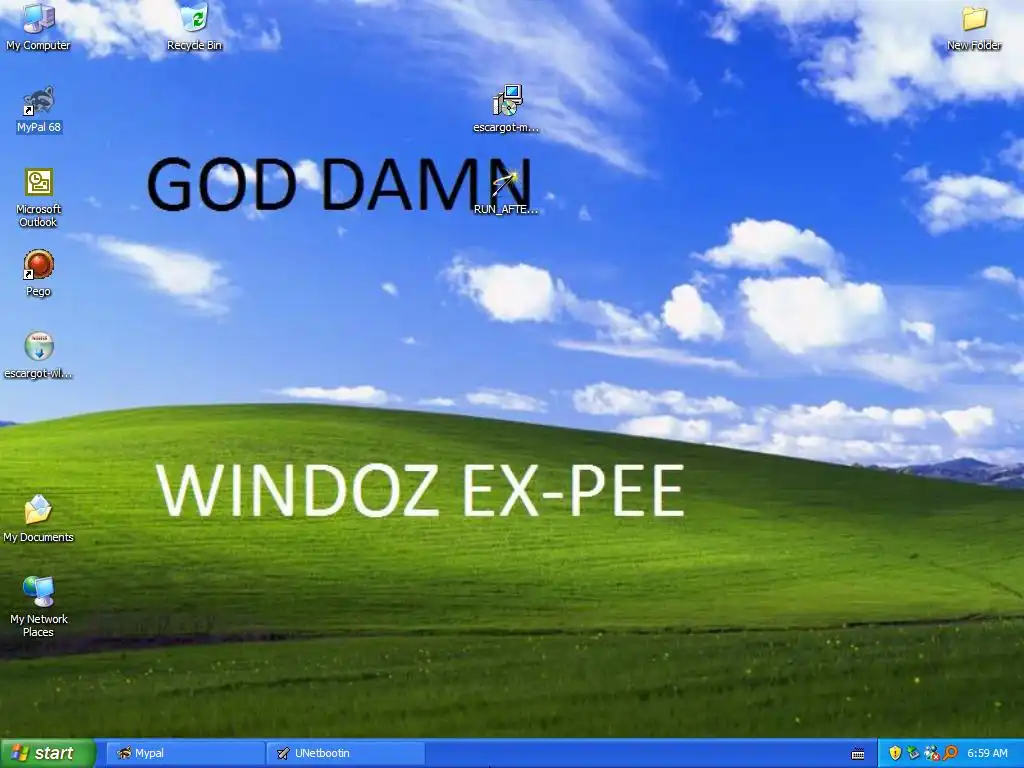
Task: Click the "My Network Places" label text
Action: pos(39,625)
